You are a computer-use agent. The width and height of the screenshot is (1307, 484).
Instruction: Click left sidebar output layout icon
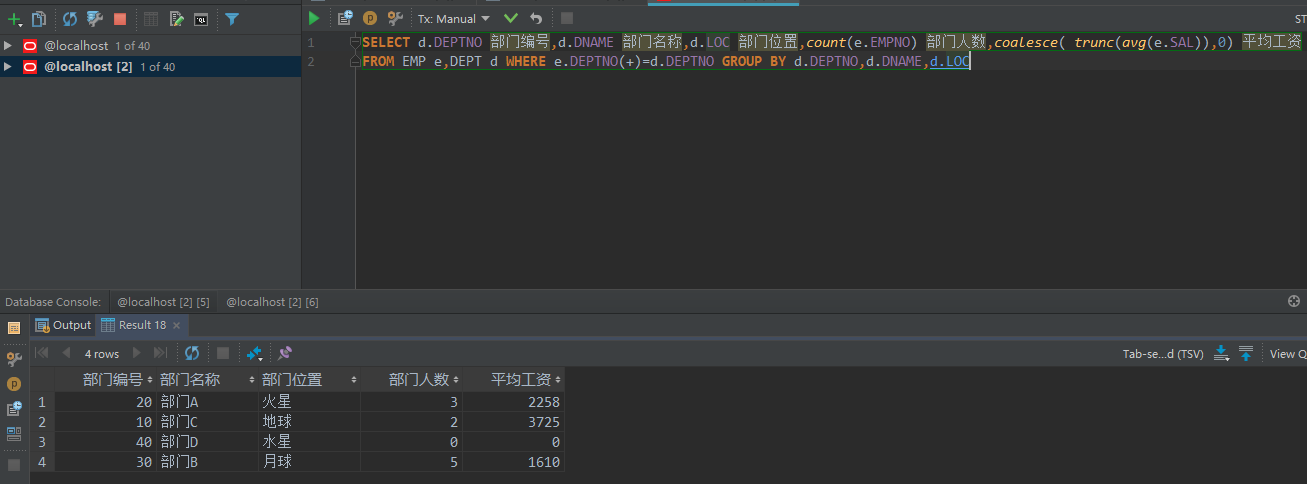14,328
